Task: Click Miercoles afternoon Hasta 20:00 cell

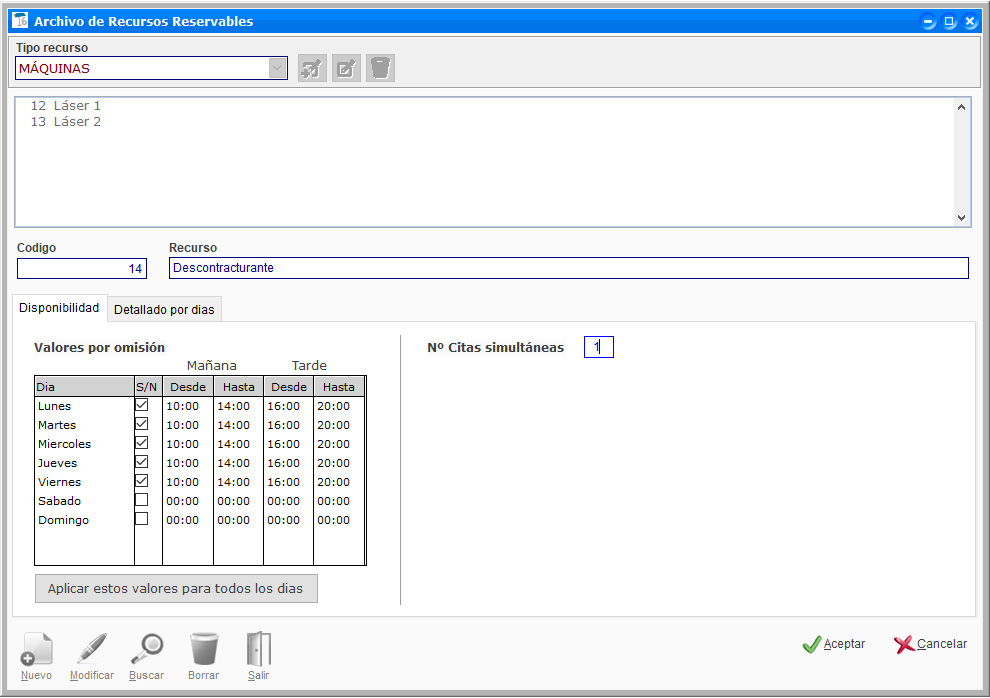Action: pos(338,444)
